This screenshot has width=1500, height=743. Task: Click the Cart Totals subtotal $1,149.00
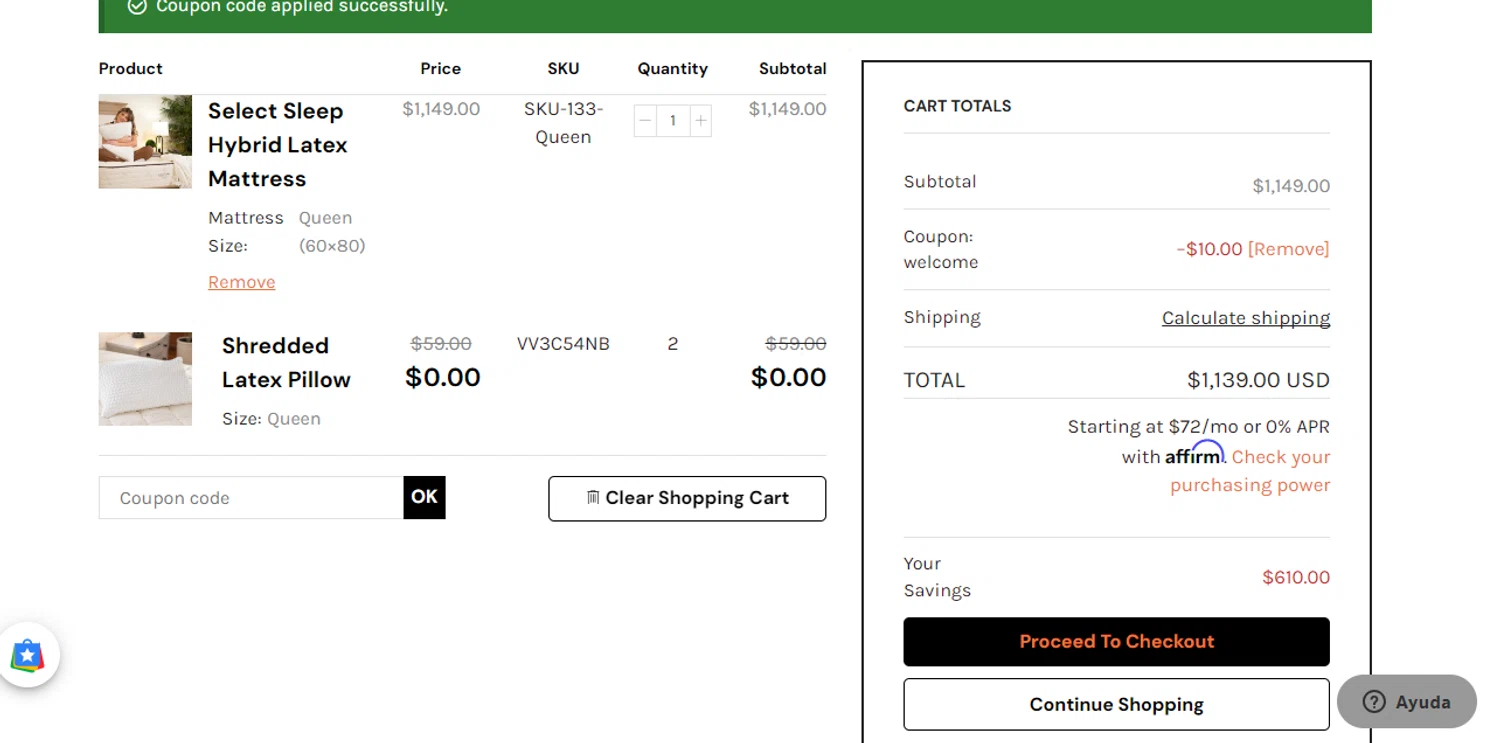pyautogui.click(x=1291, y=186)
